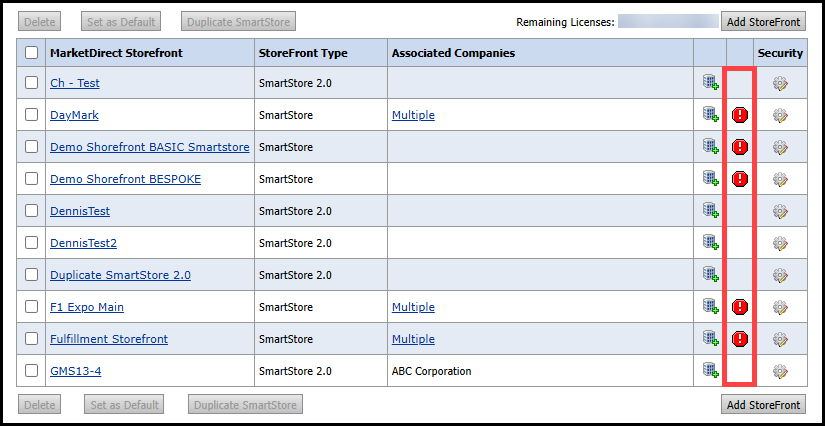This screenshot has width=825, height=426.
Task: Click the database add icon for DayMark
Action: coord(711,115)
